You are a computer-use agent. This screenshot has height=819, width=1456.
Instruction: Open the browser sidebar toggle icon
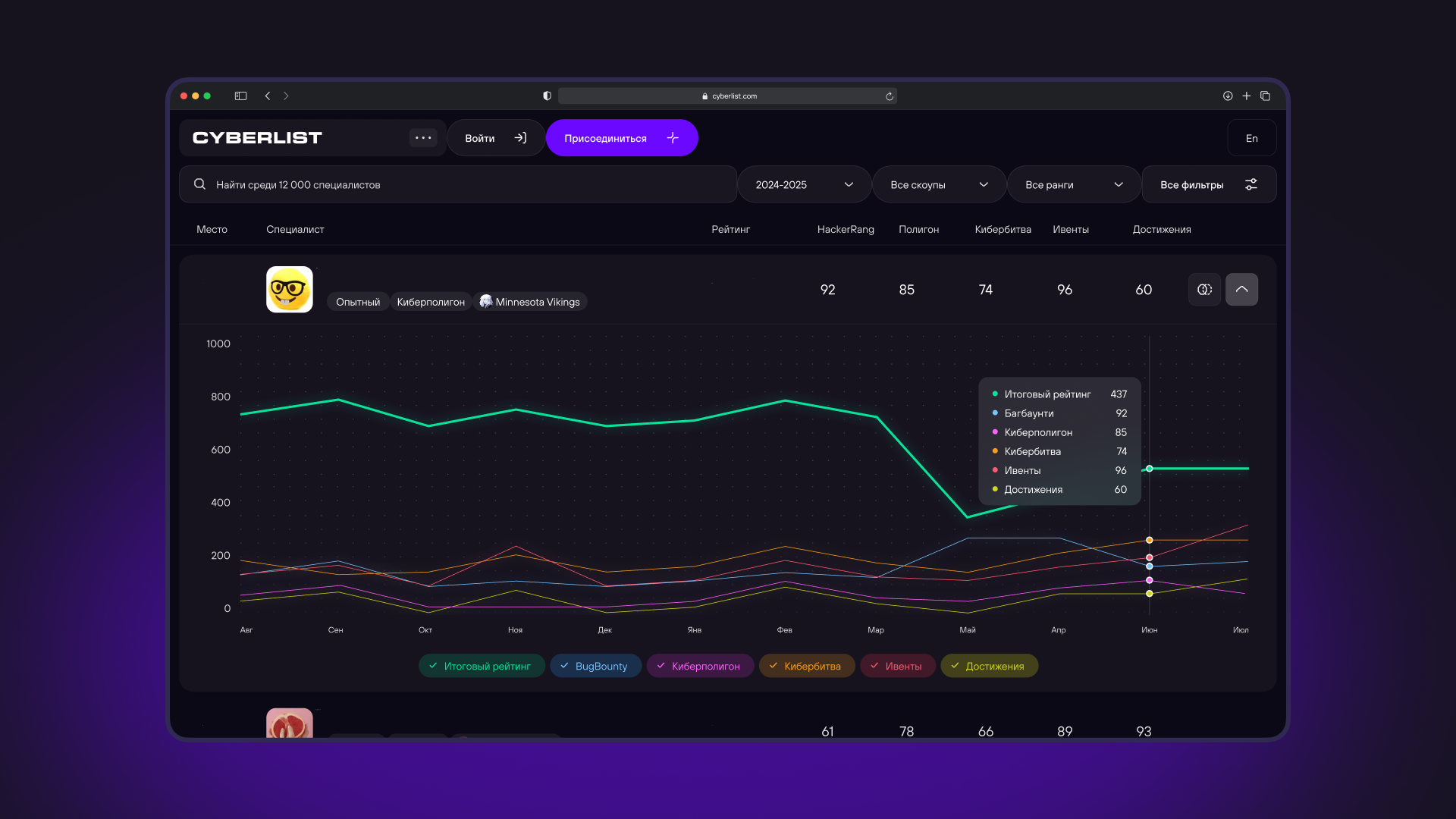tap(240, 96)
